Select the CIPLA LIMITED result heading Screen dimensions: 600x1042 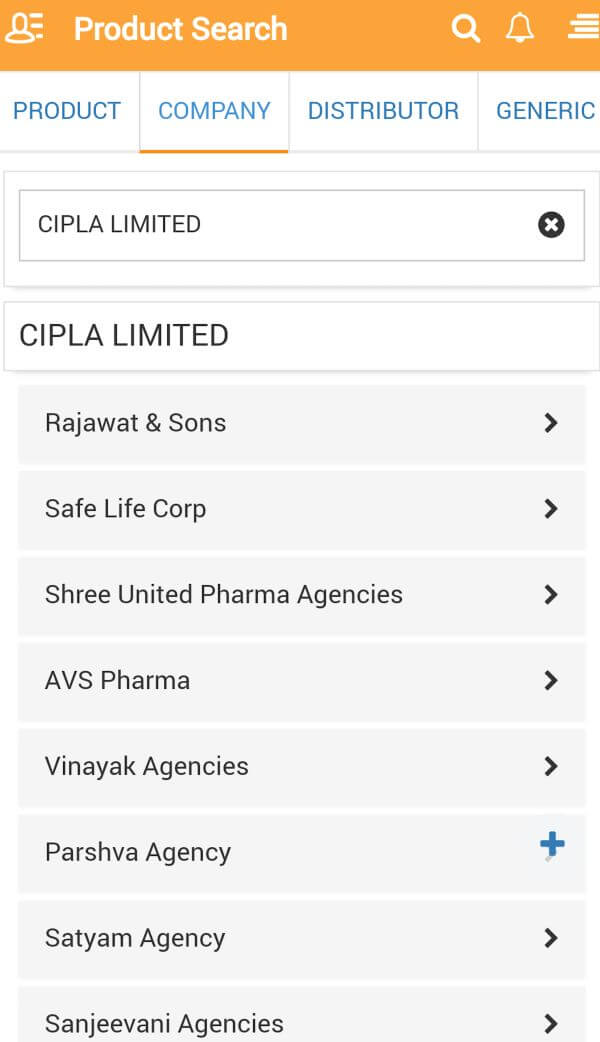(x=124, y=335)
